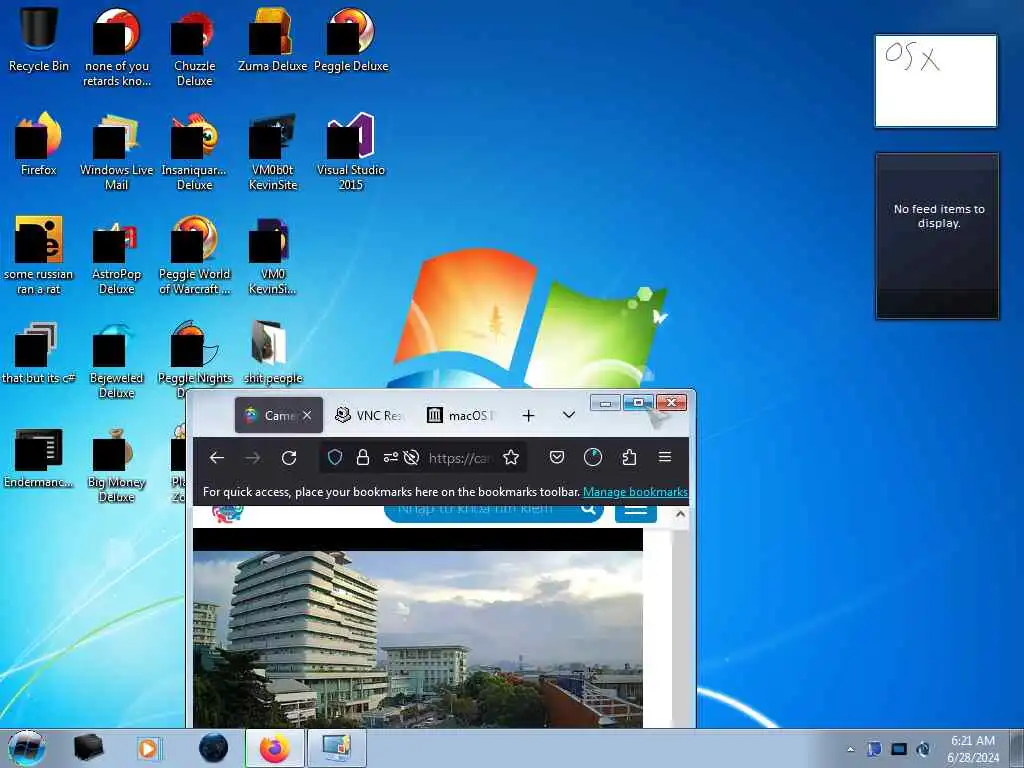Screen dimensions: 1024x768
Task: Open Visual Studio 2015 desktop shortcut
Action: [x=351, y=151]
